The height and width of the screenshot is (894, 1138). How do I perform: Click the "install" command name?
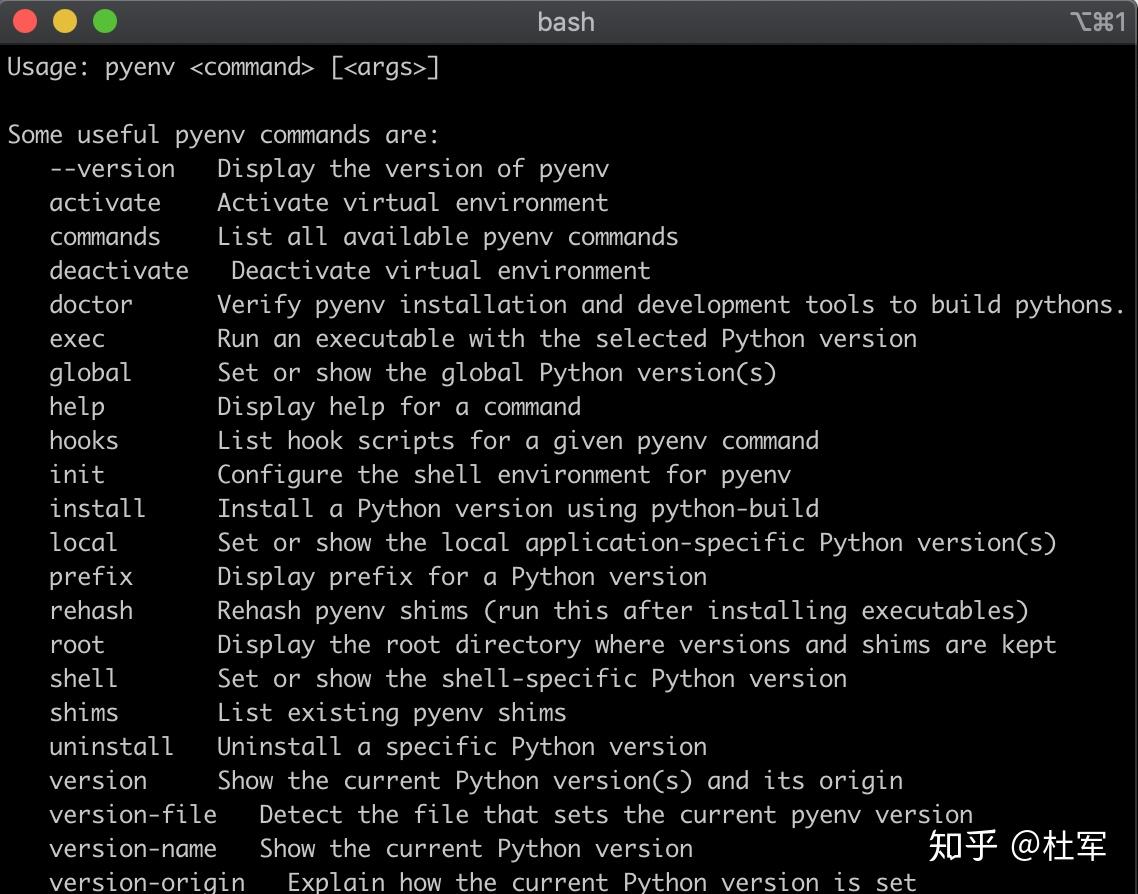(98, 509)
